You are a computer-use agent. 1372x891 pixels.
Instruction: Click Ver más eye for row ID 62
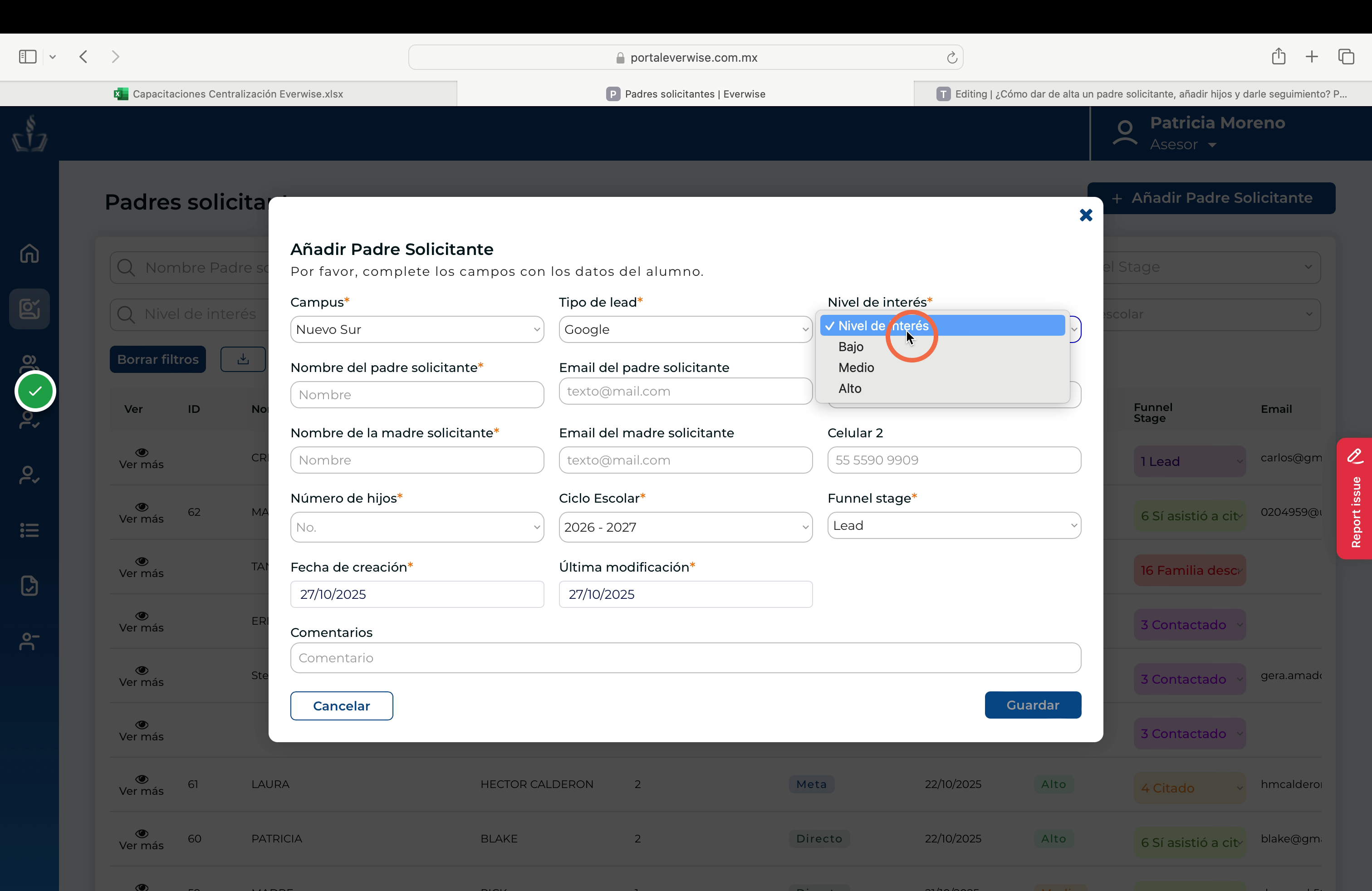142,507
